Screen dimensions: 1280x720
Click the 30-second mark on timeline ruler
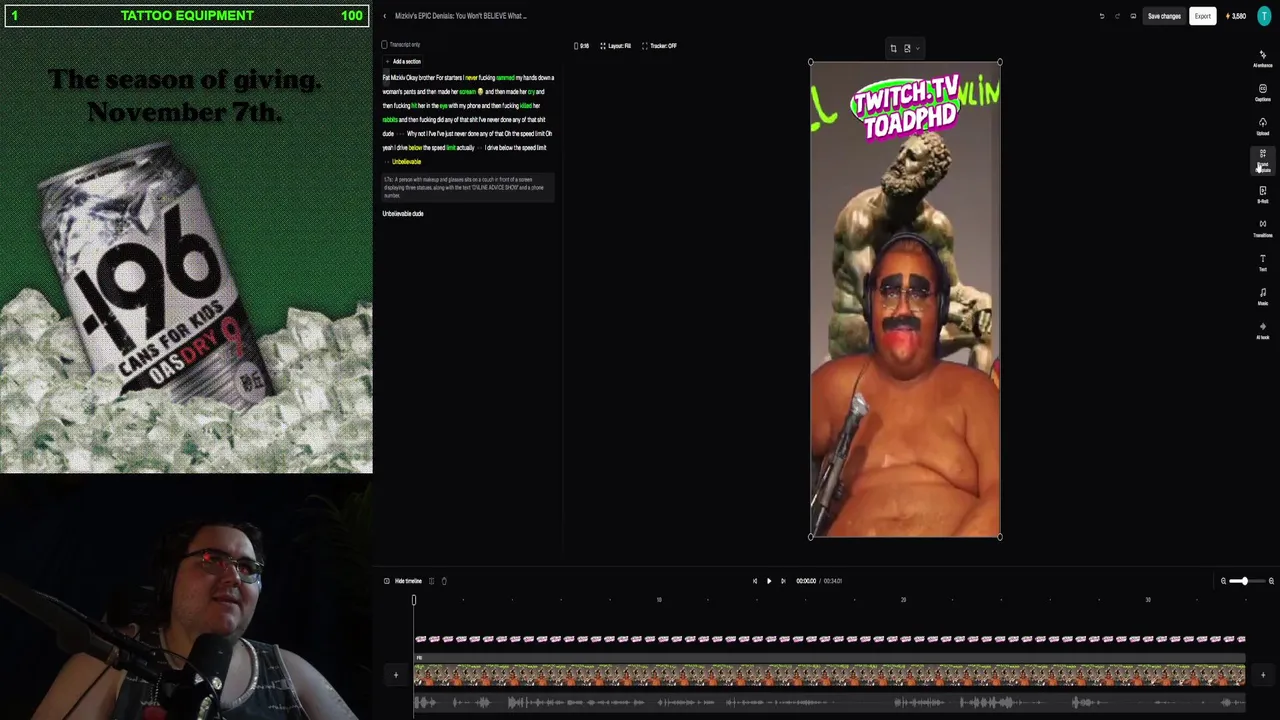coord(1148,600)
